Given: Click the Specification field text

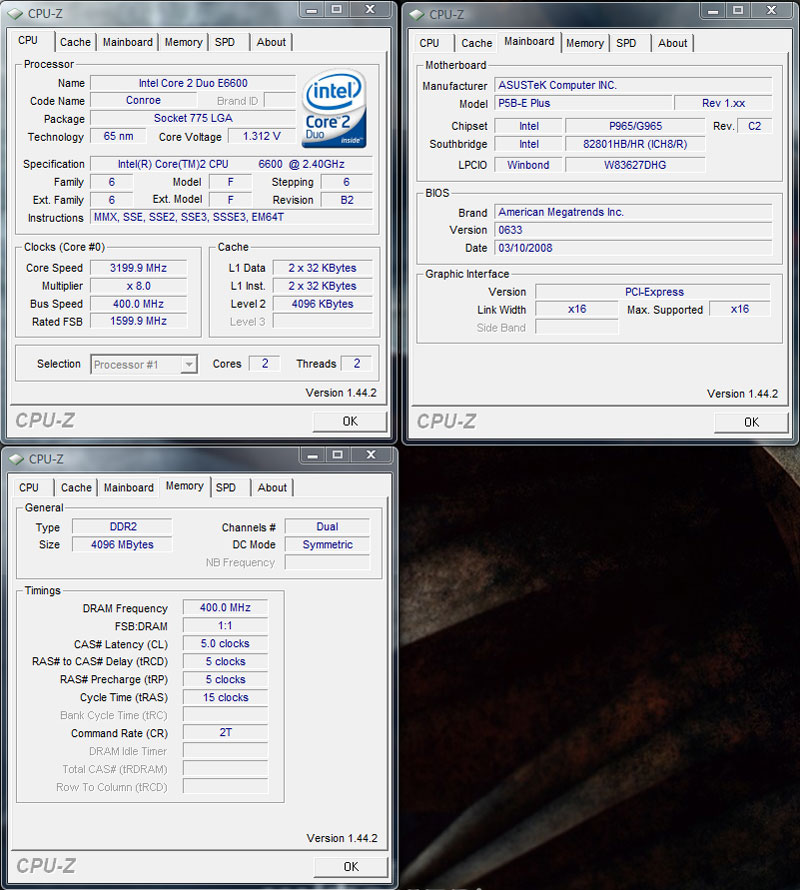Looking at the screenshot, I should 231,164.
